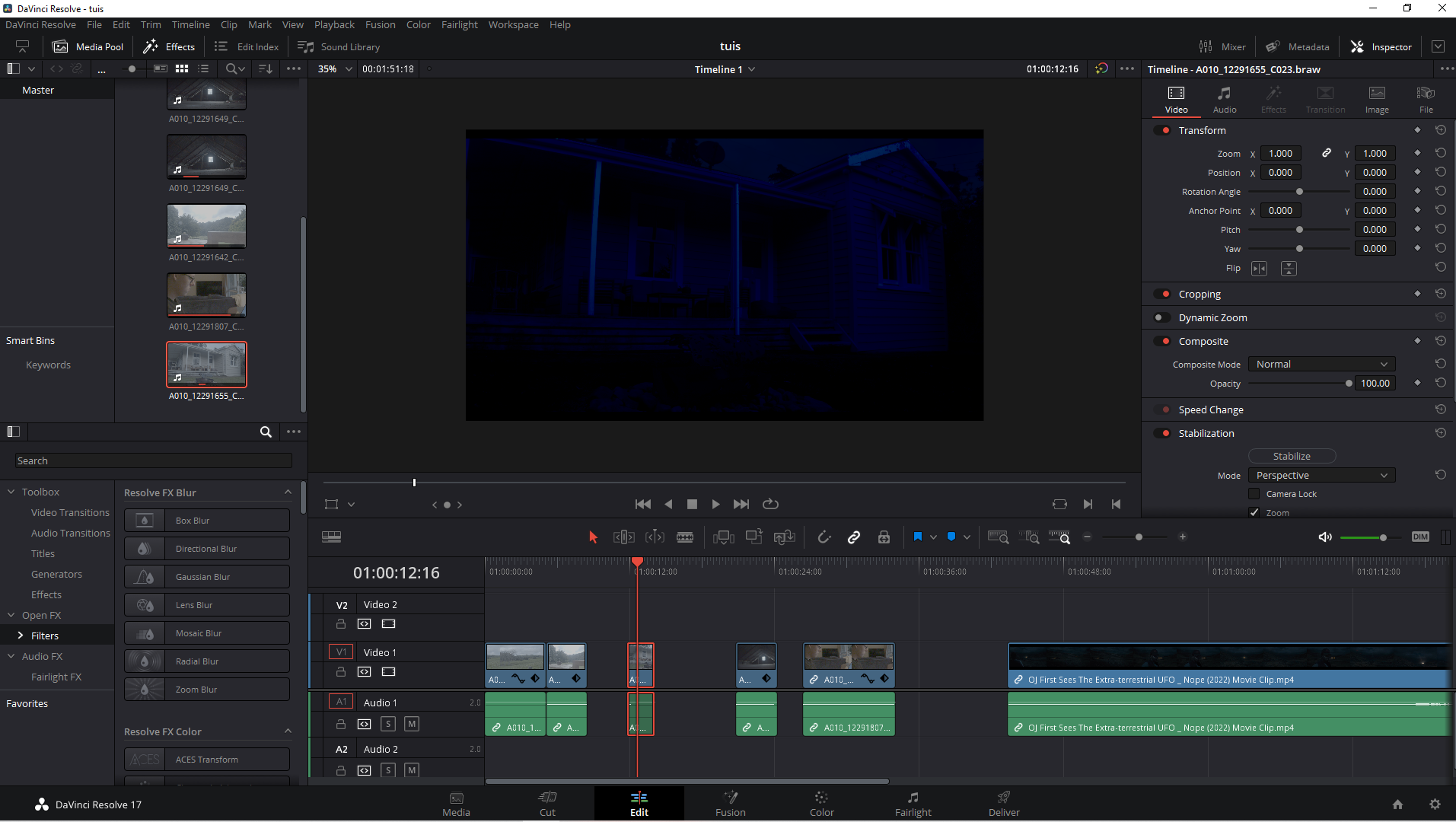Select the A010_12291655_C thumbnail in media pool
This screenshot has width=1456, height=822.
[206, 365]
